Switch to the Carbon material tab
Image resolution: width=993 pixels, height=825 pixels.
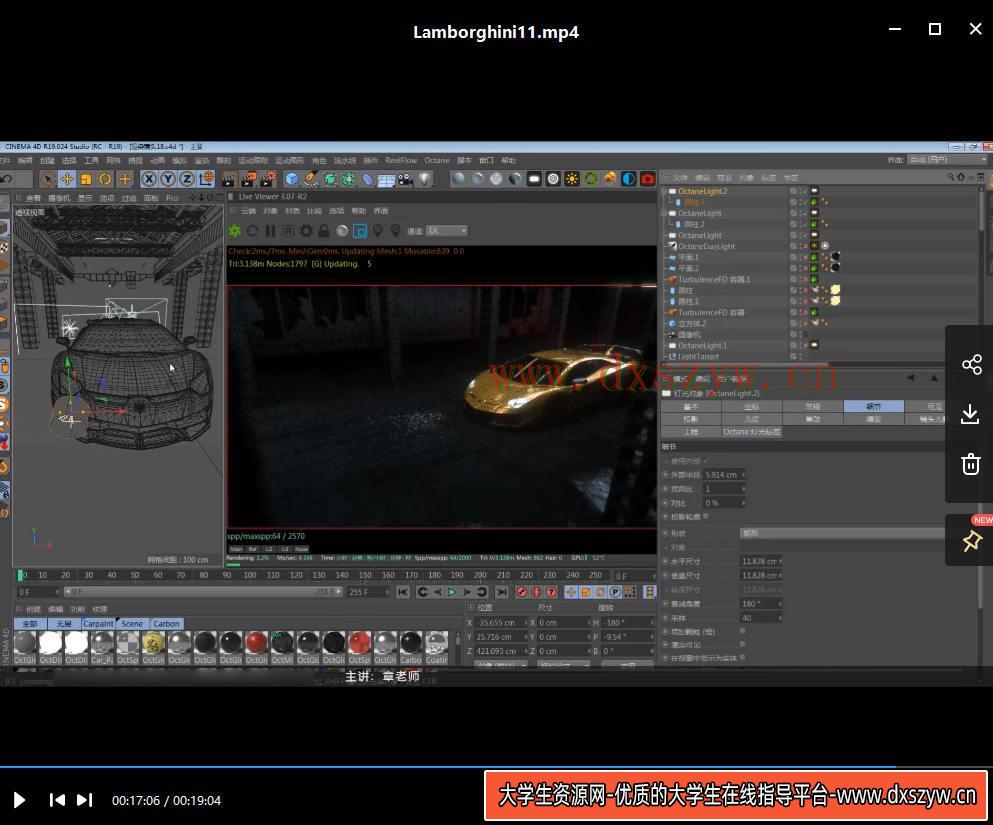pos(167,624)
